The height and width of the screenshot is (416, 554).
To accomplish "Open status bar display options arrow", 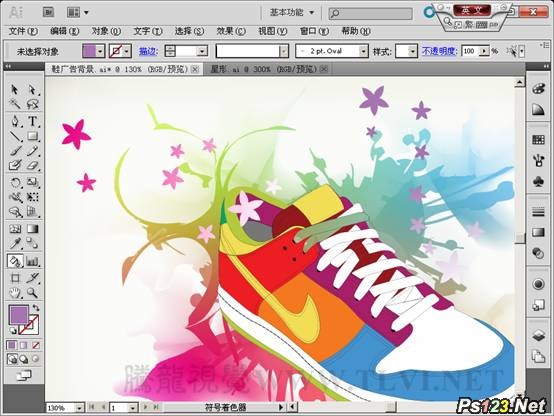I will pos(281,408).
